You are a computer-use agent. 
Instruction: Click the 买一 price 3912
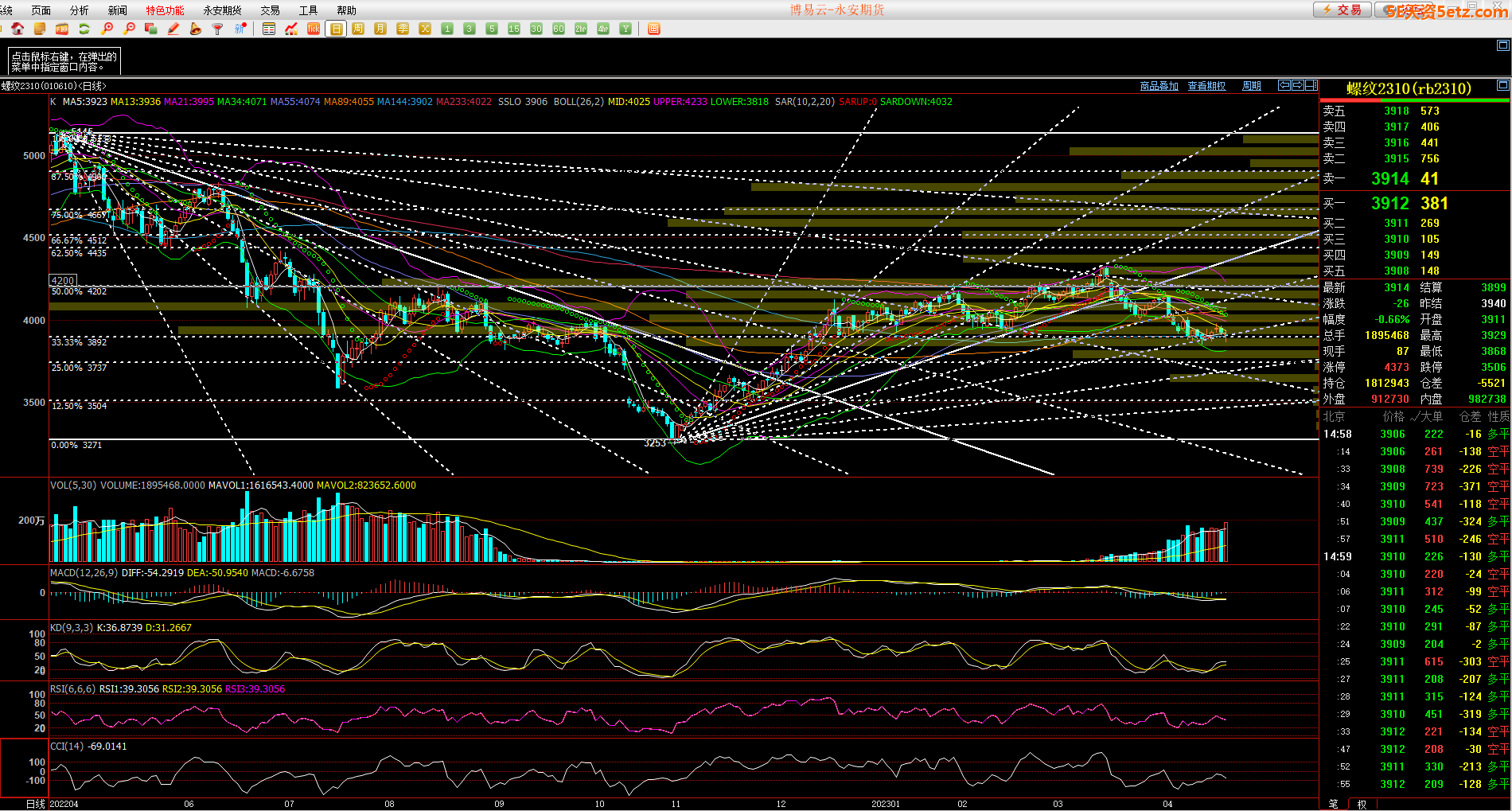tap(1389, 204)
